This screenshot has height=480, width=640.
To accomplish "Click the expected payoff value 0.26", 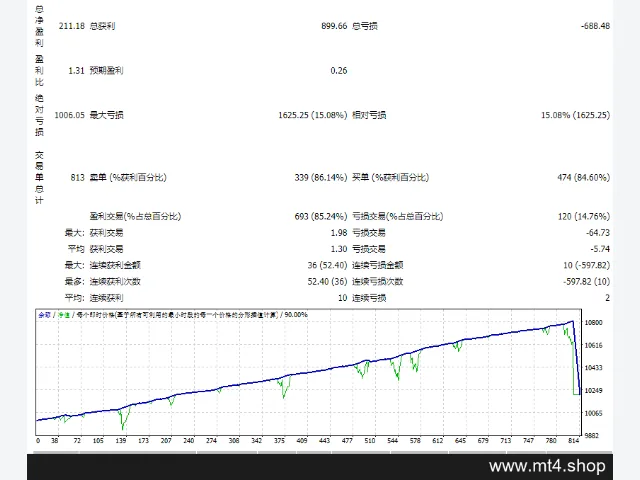I will coord(339,71).
